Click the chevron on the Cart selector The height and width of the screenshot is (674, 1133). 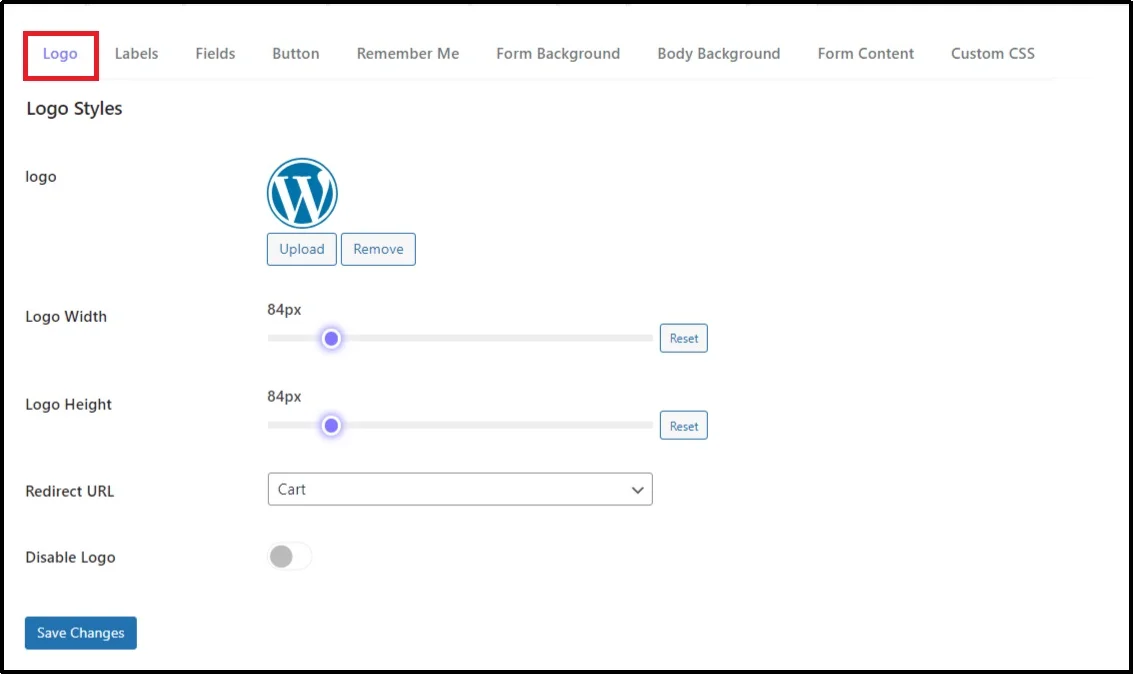point(637,489)
